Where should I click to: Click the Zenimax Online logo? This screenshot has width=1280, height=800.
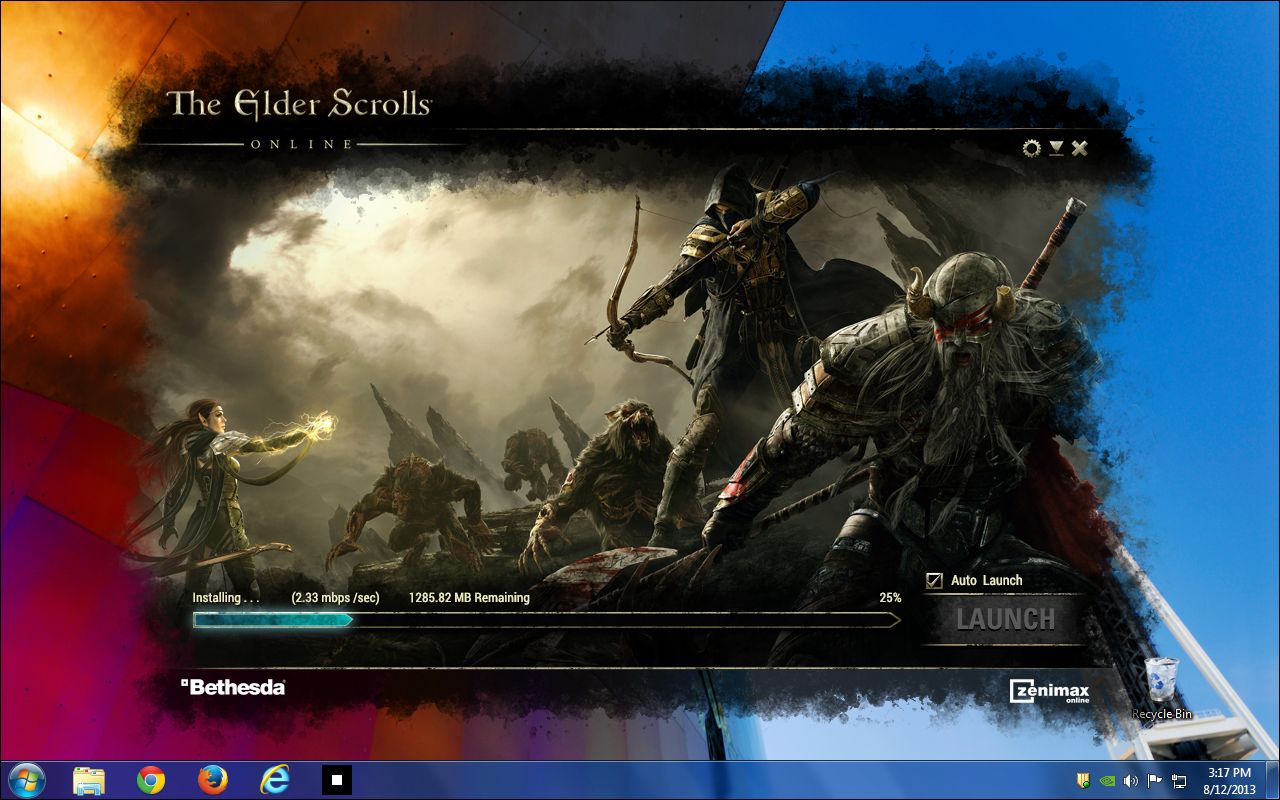coord(1049,691)
